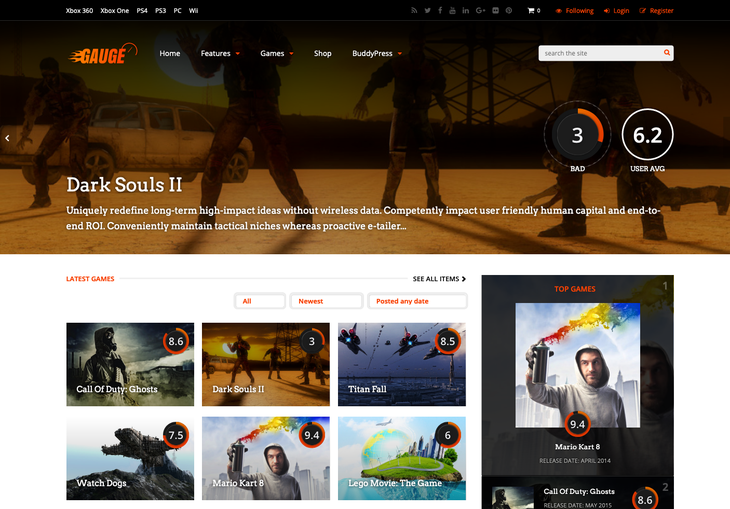Open the Titan Fall thumbnail

pos(402,364)
